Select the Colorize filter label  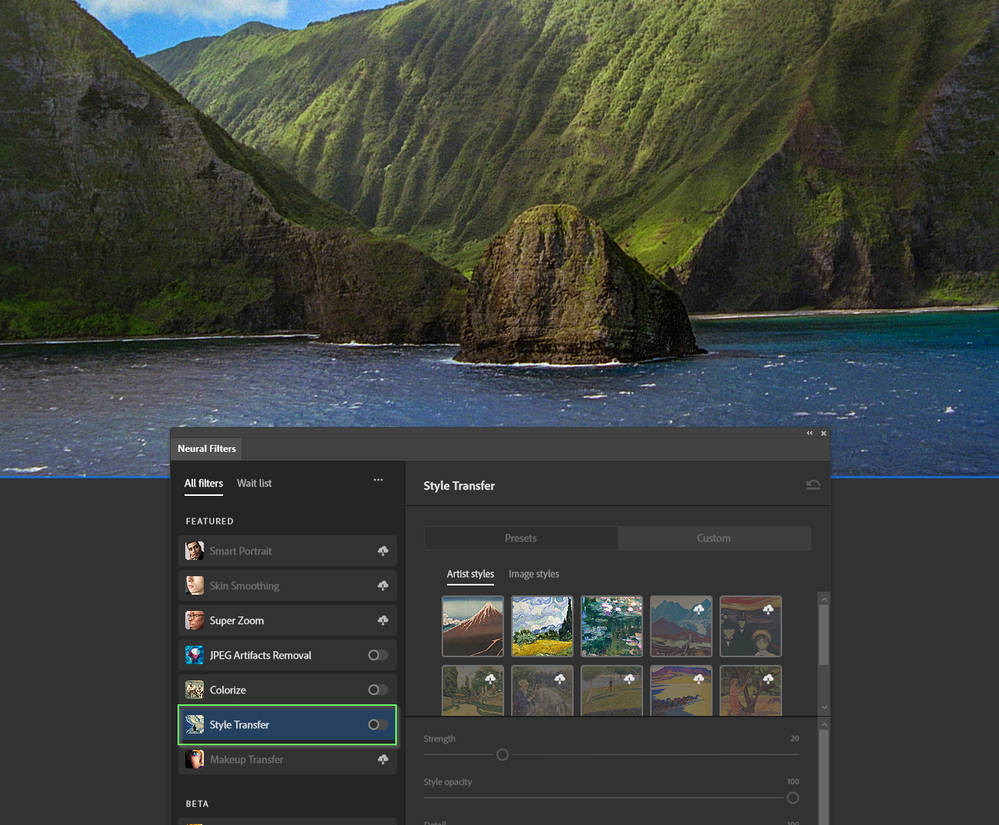pyautogui.click(x=227, y=690)
